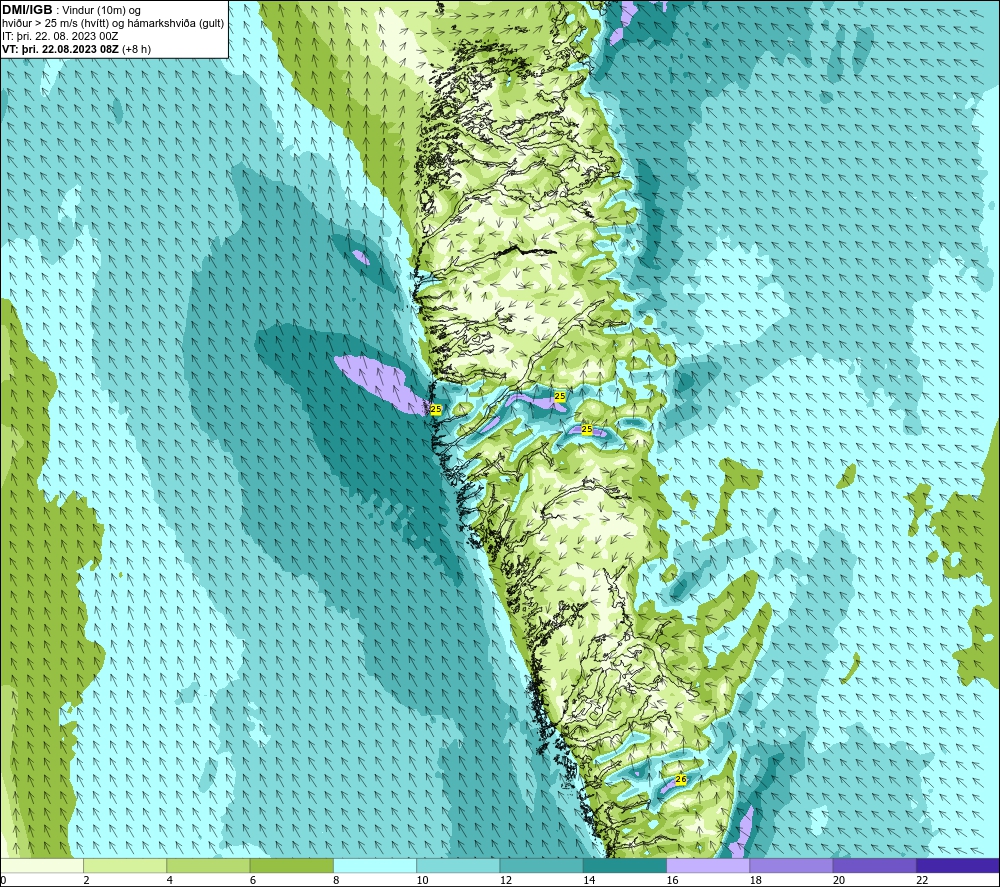Click the 18–20 m/s purple legend swatch
This screenshot has width=1000, height=887.
[791, 865]
